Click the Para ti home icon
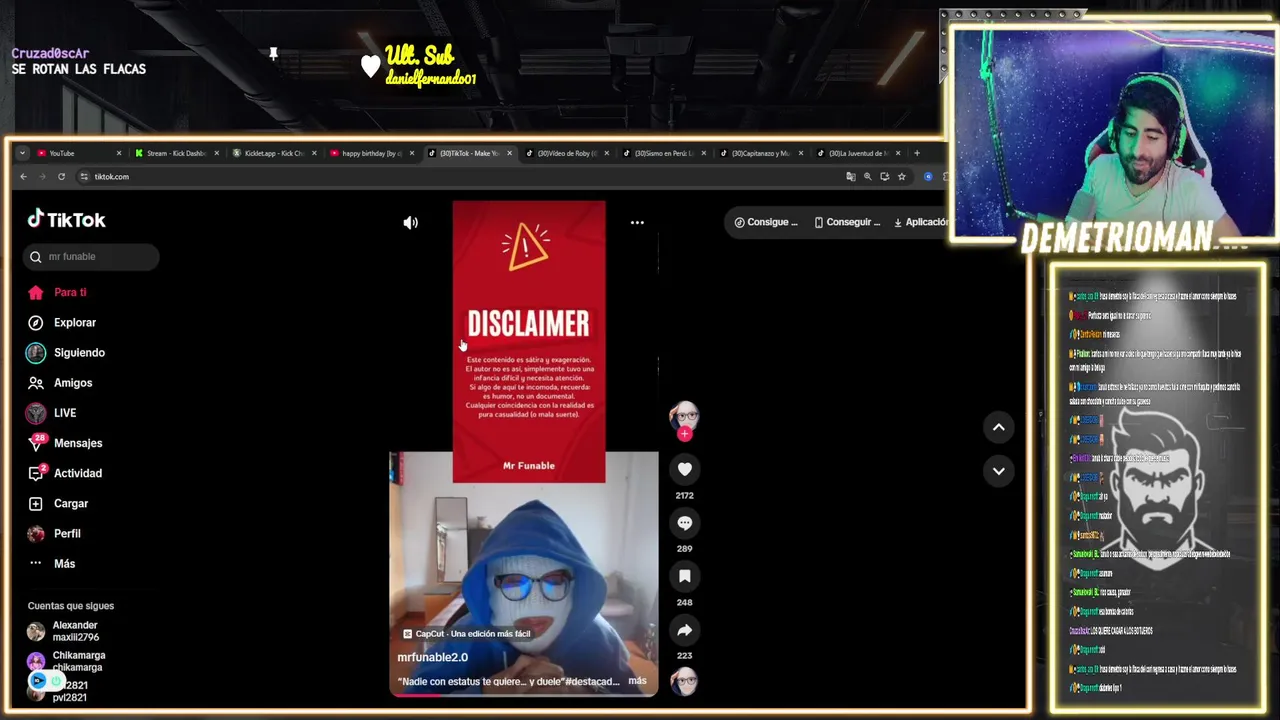 [36, 292]
